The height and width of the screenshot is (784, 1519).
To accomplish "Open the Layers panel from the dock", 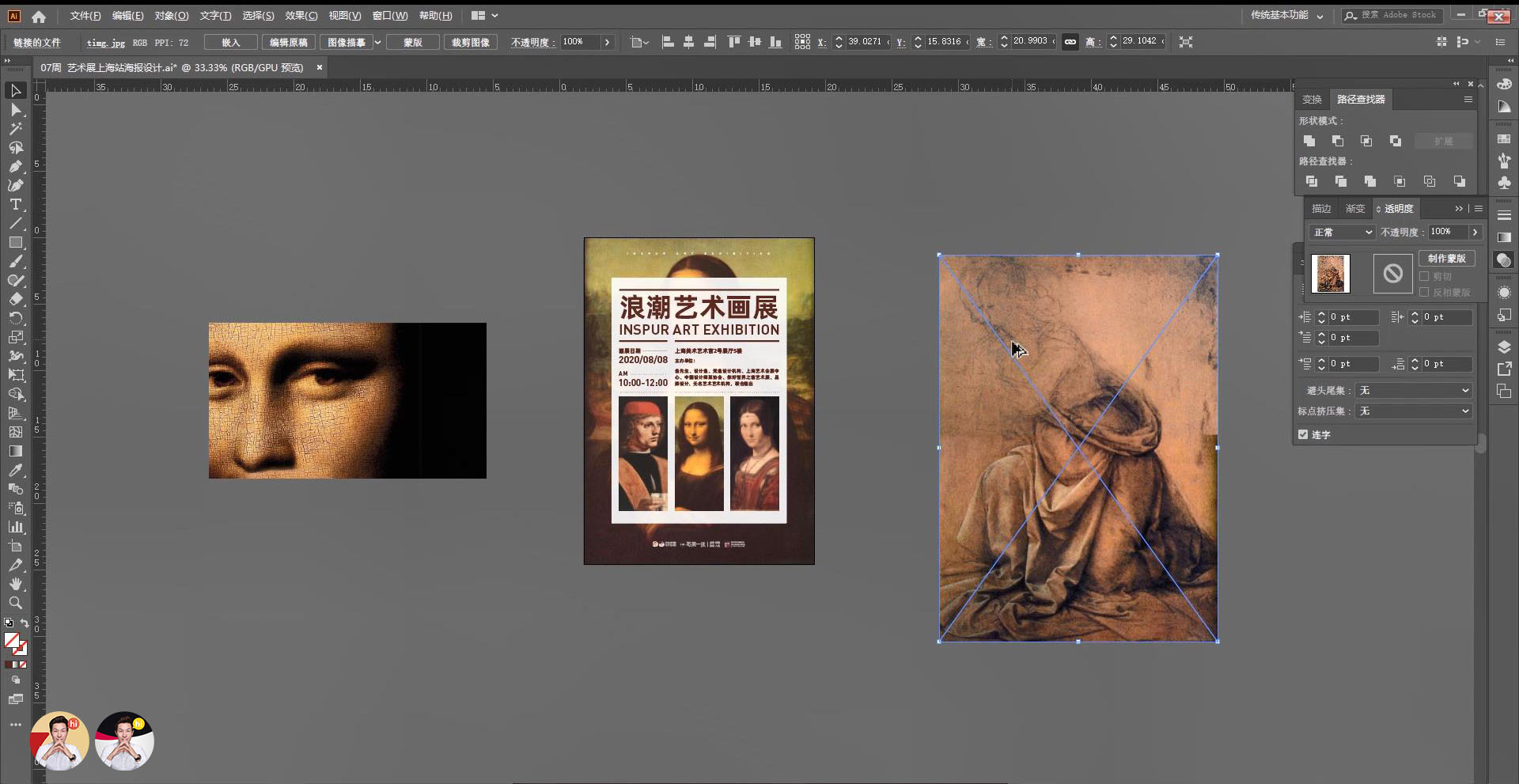I will 1504,347.
